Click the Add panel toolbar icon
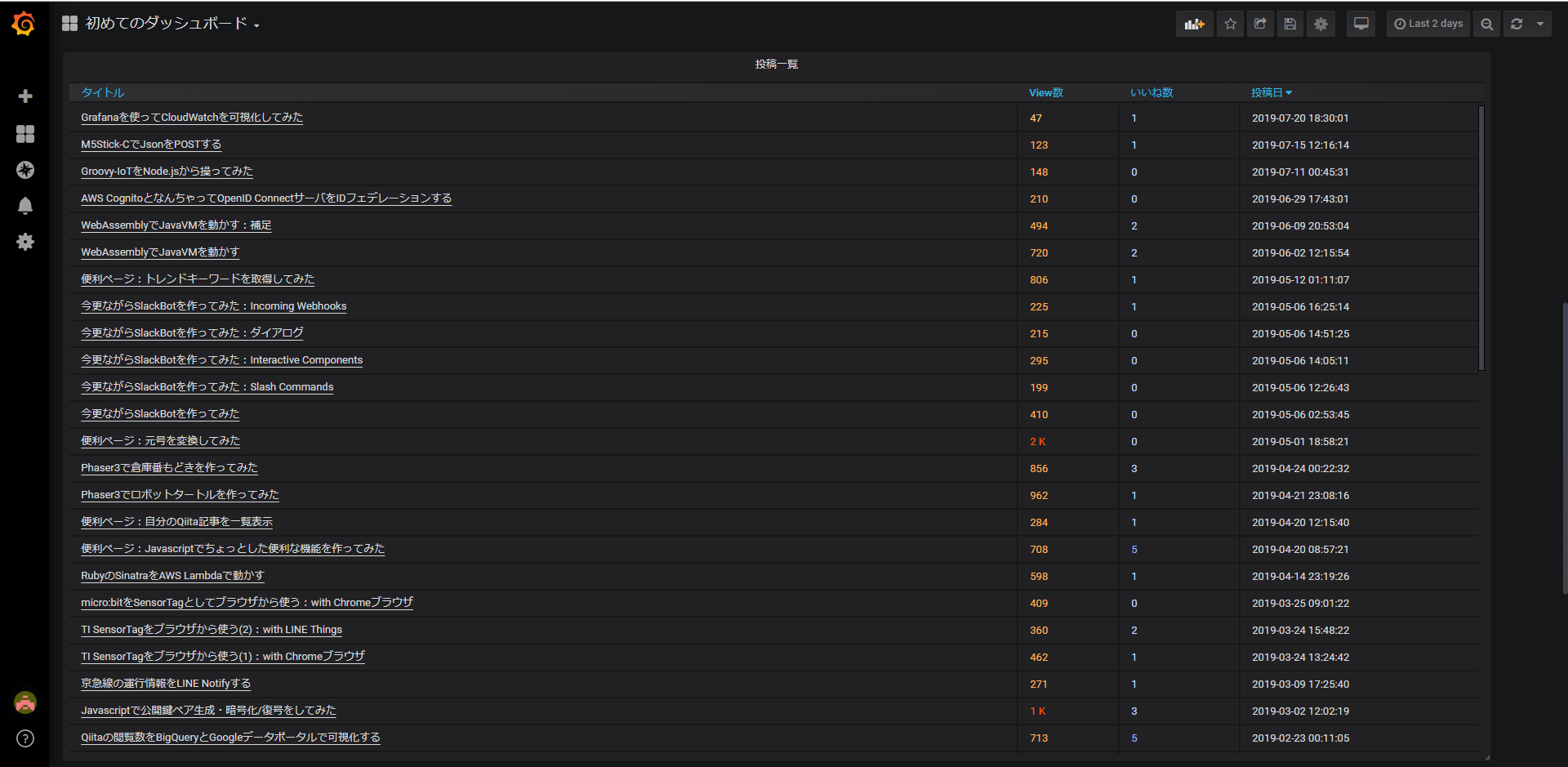Image resolution: width=1568 pixels, height=767 pixels. [1195, 24]
